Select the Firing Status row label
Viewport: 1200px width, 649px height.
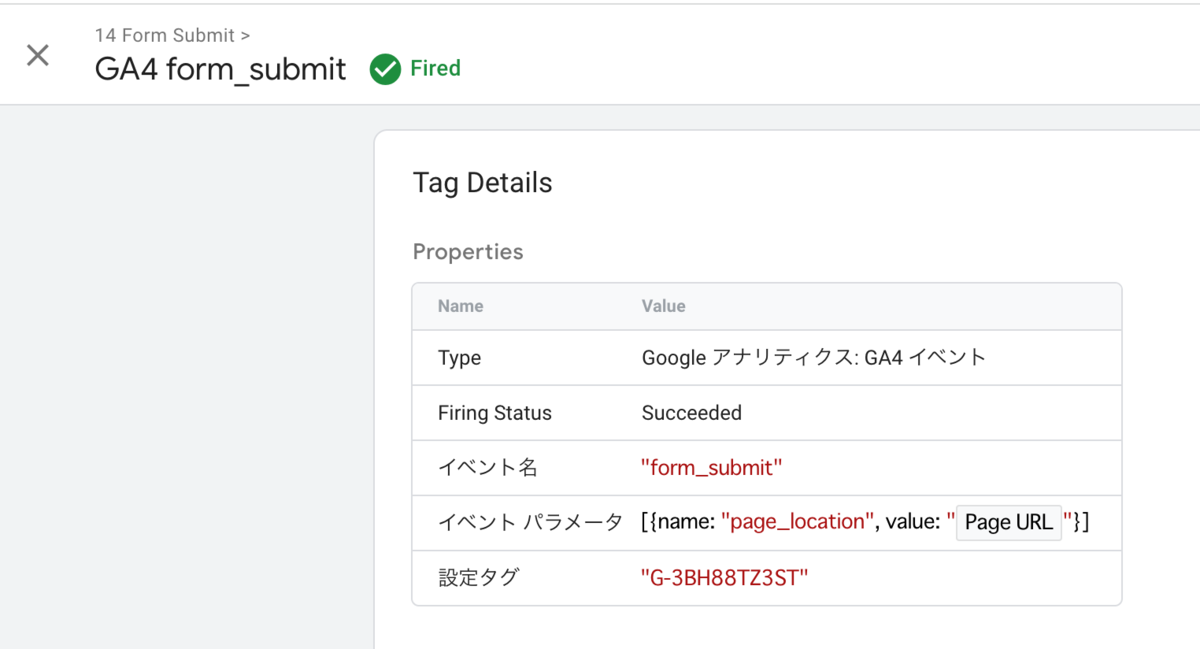click(x=494, y=413)
